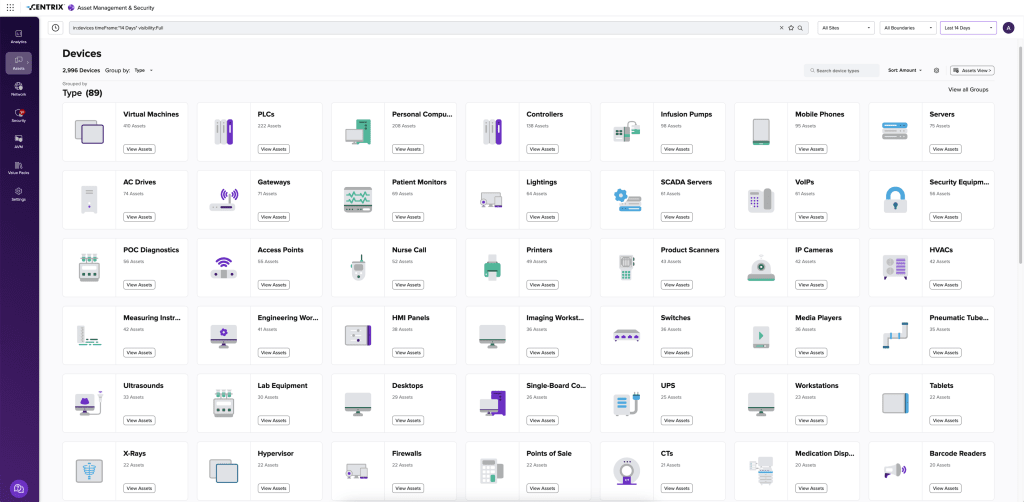Open Security in the sidebar

coord(19,116)
